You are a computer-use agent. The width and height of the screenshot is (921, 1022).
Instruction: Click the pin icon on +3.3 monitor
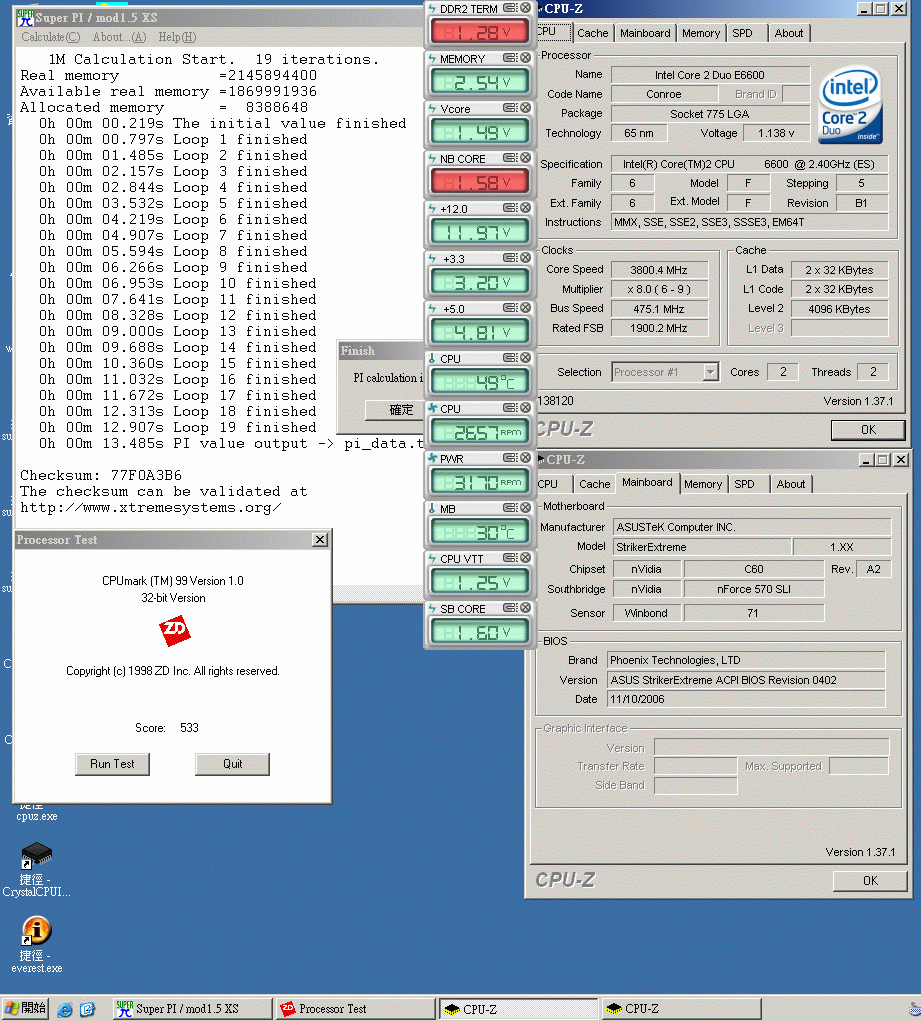click(x=510, y=258)
